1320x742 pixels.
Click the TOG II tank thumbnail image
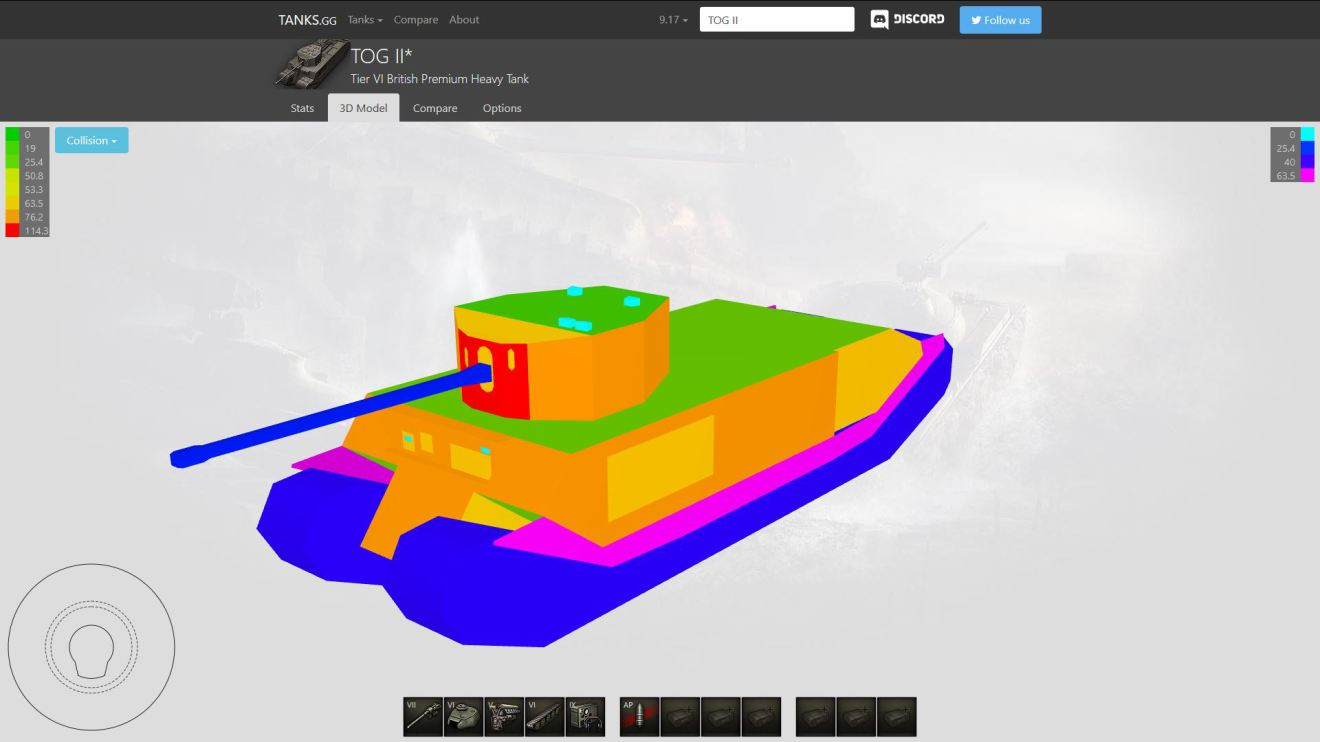tap(311, 65)
